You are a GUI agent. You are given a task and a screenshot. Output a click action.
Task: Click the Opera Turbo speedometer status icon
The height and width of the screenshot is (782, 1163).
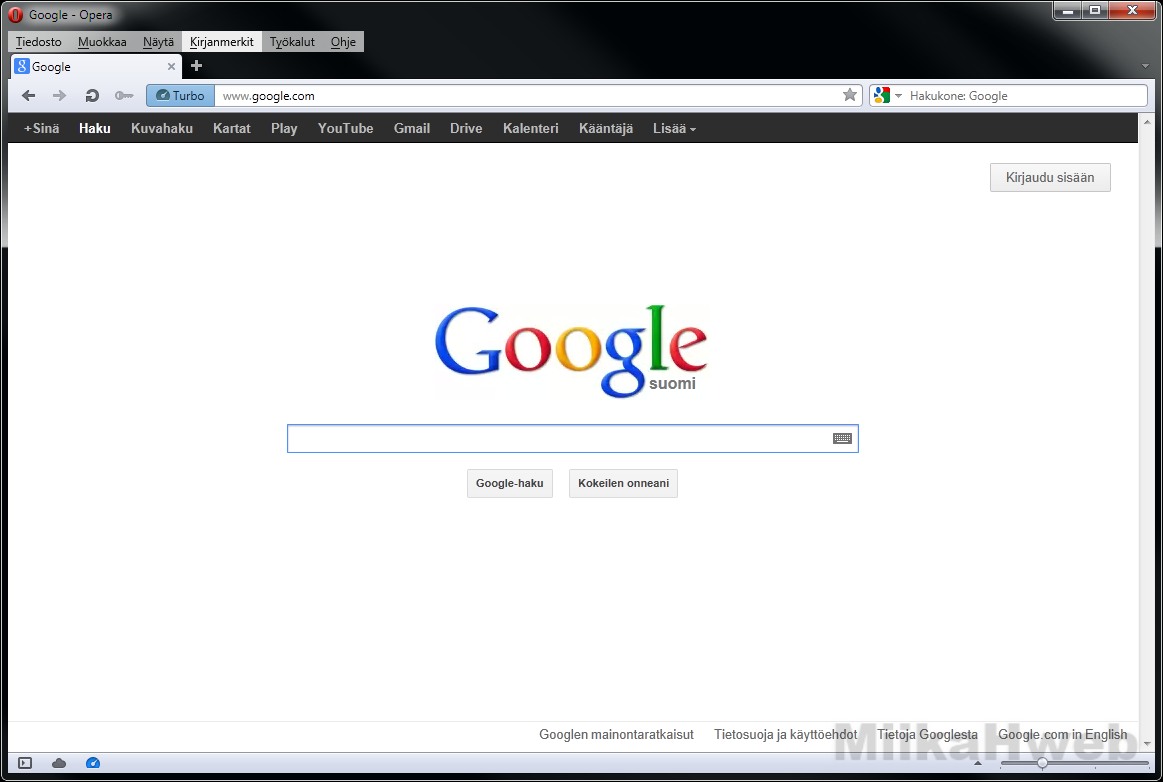click(93, 763)
